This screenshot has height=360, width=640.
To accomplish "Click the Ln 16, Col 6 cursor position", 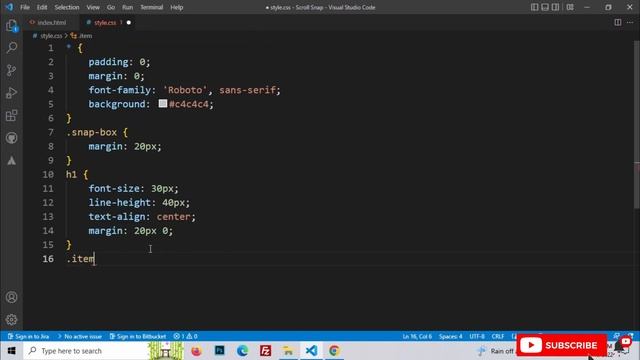I will point(417,336).
